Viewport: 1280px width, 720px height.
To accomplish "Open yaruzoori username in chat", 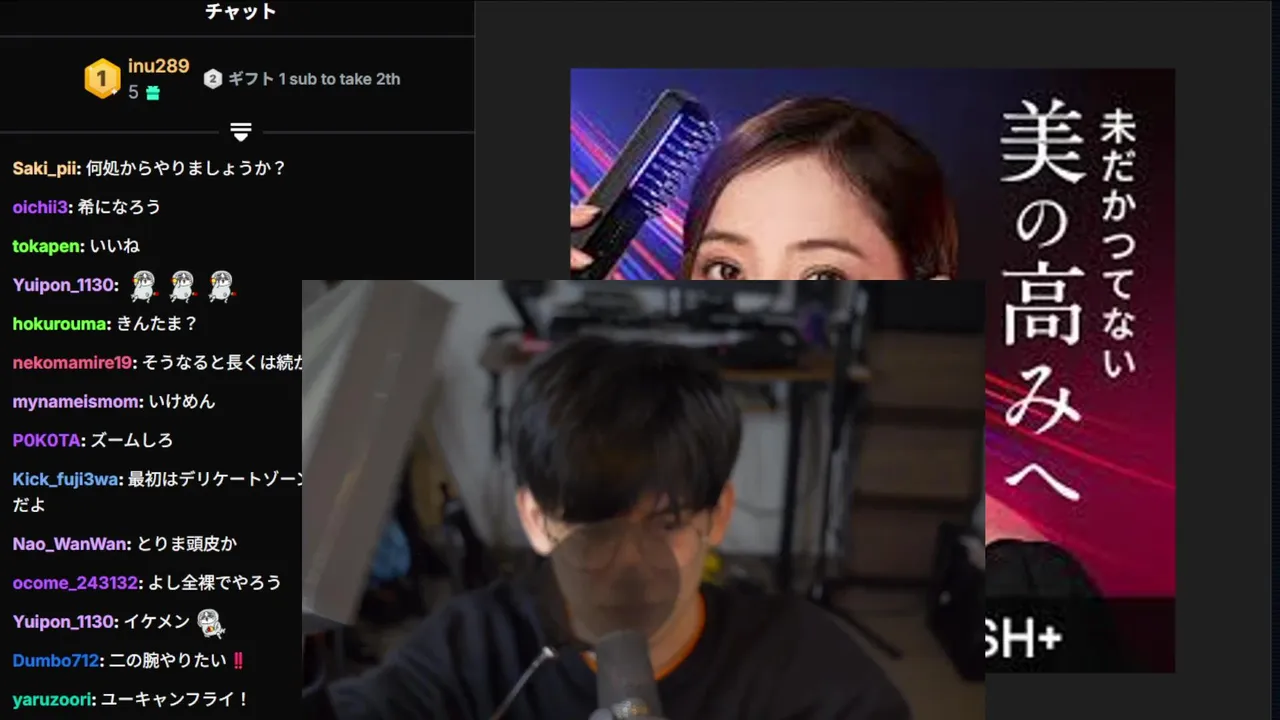I will pyautogui.click(x=54, y=700).
